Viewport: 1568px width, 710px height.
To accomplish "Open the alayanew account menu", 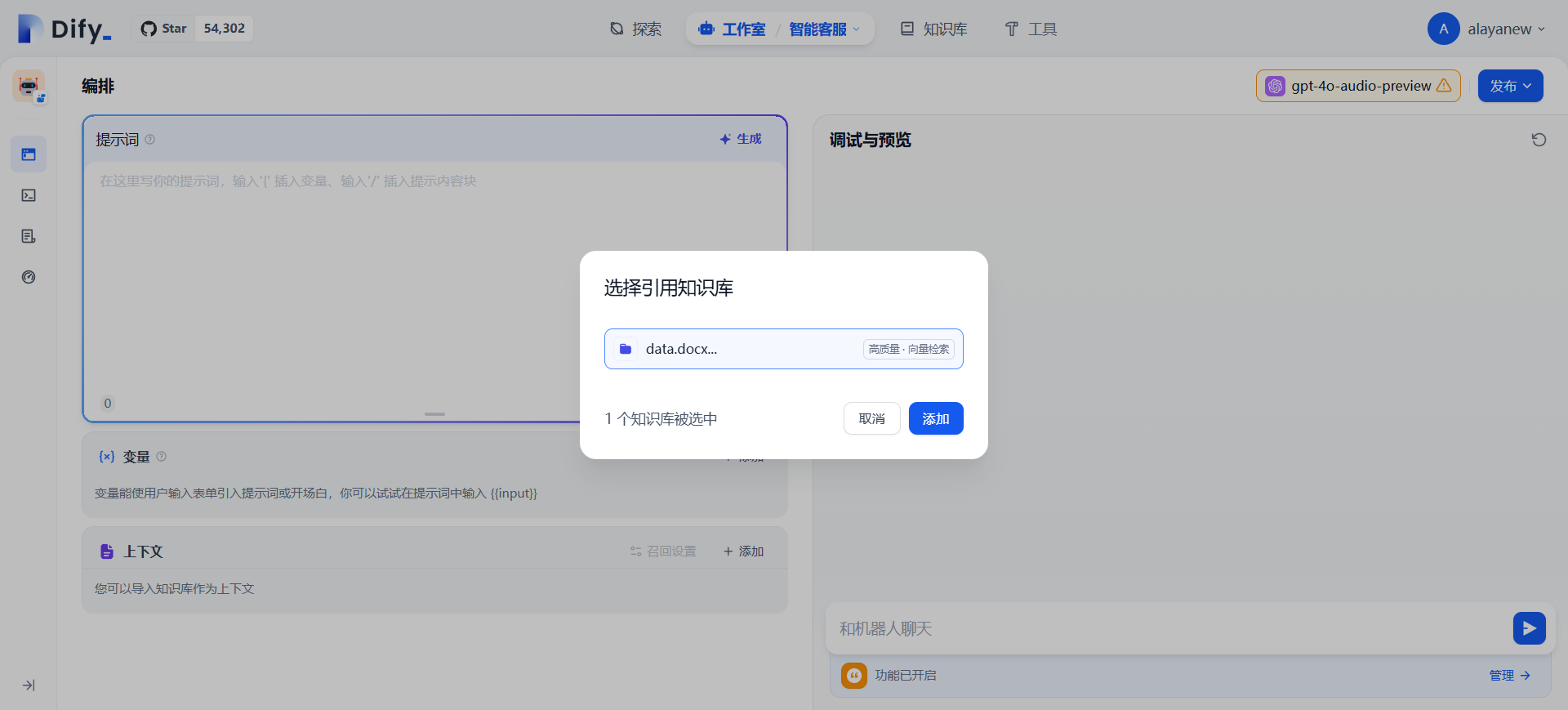I will pyautogui.click(x=1486, y=29).
